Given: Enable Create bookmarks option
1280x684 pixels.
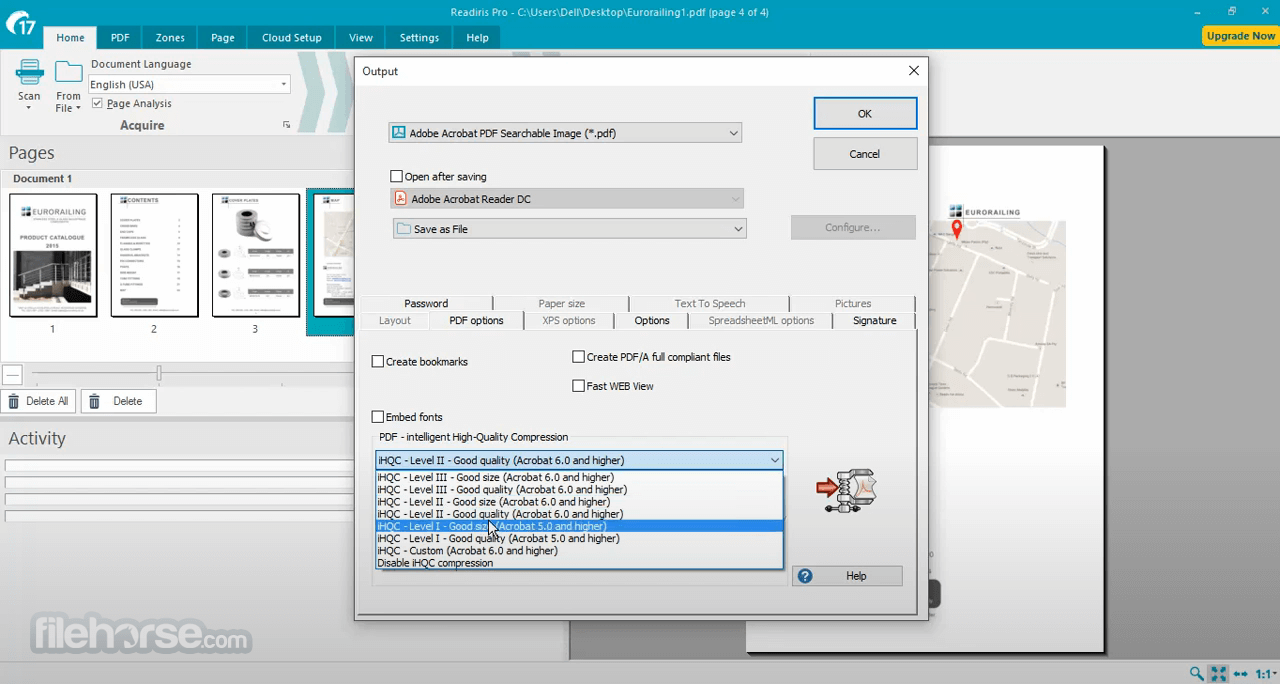Looking at the screenshot, I should (378, 361).
